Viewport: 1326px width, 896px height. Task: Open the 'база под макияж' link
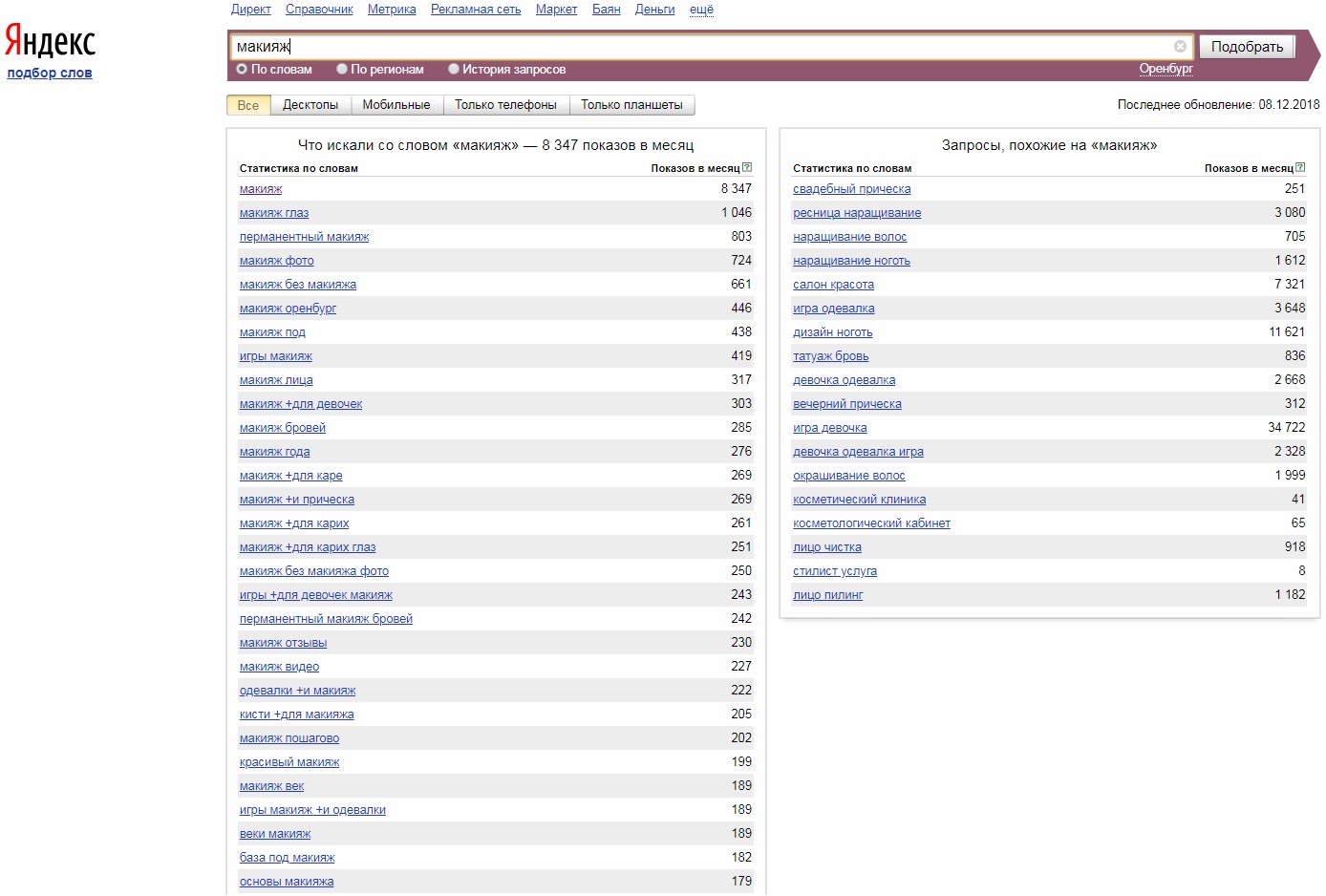click(287, 858)
